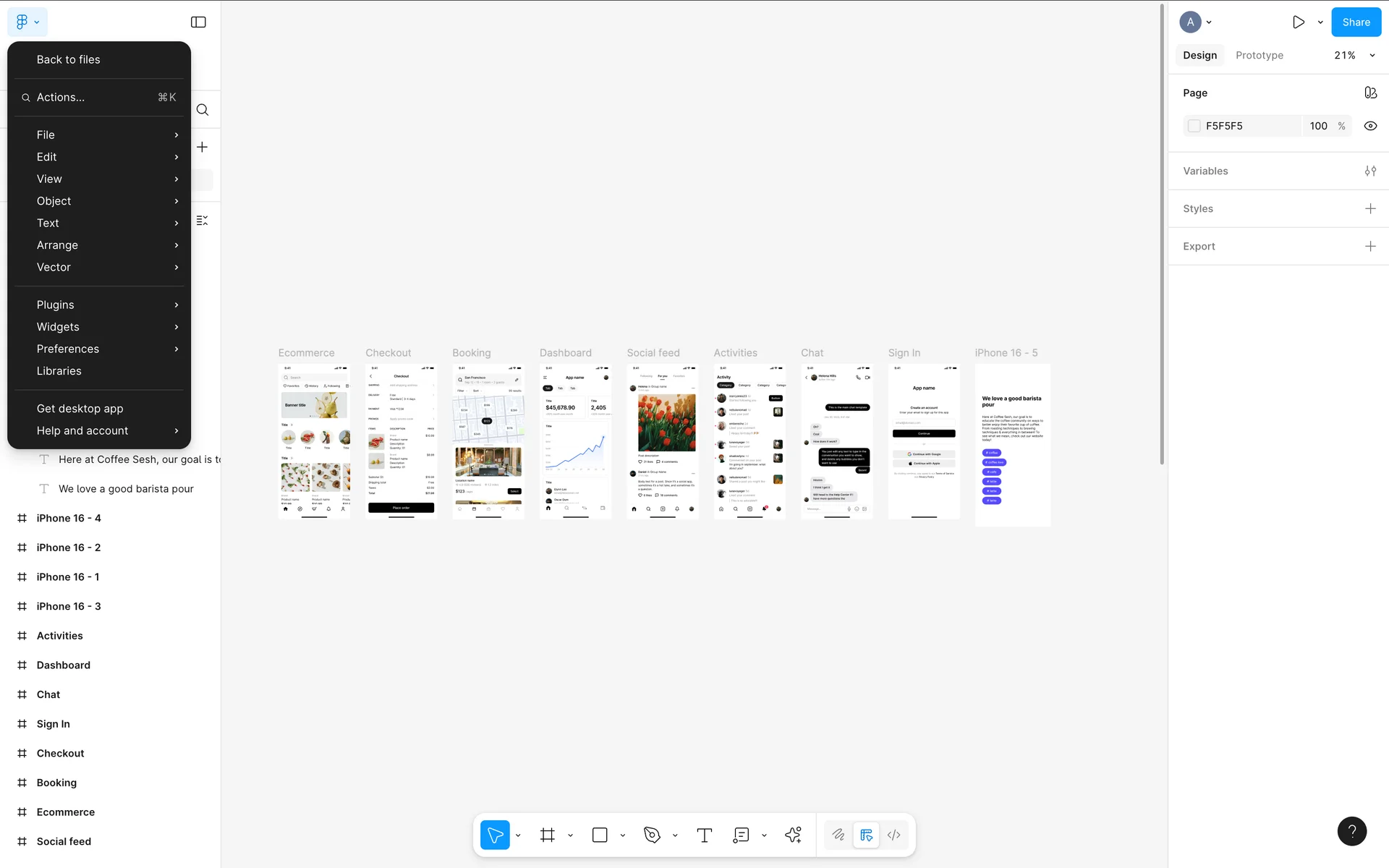Switch to the Prototype tab
Image resolution: width=1389 pixels, height=868 pixels.
tap(1259, 56)
